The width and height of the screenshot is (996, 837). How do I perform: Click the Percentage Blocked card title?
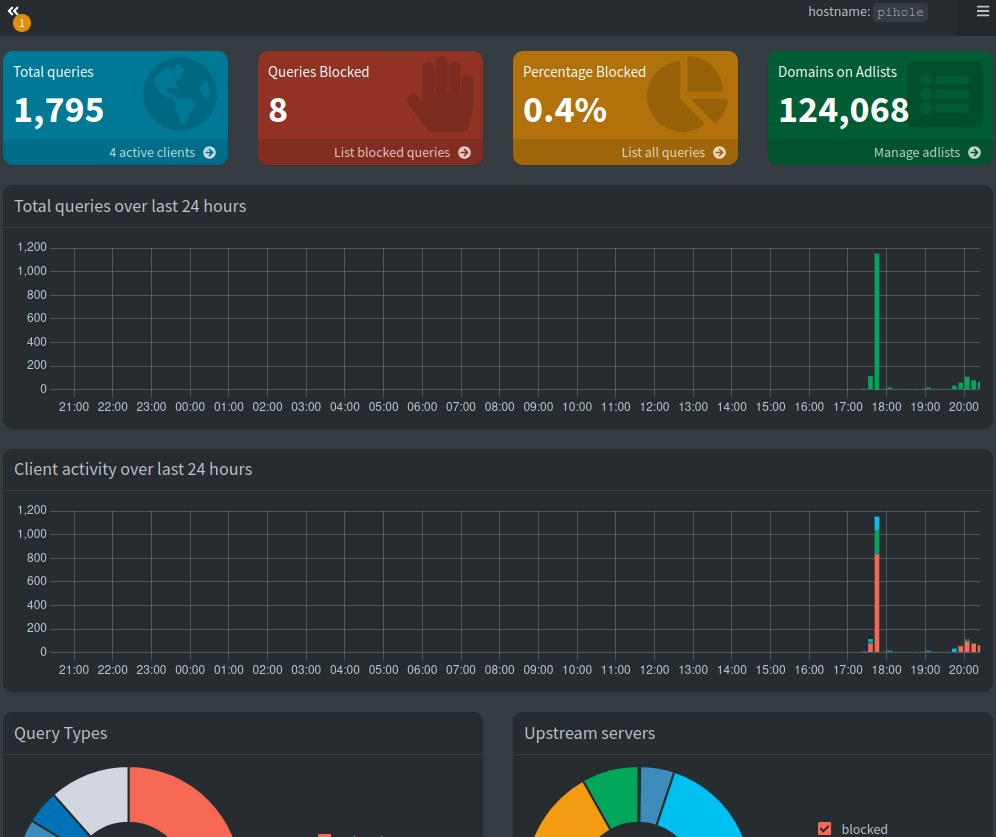pos(584,72)
